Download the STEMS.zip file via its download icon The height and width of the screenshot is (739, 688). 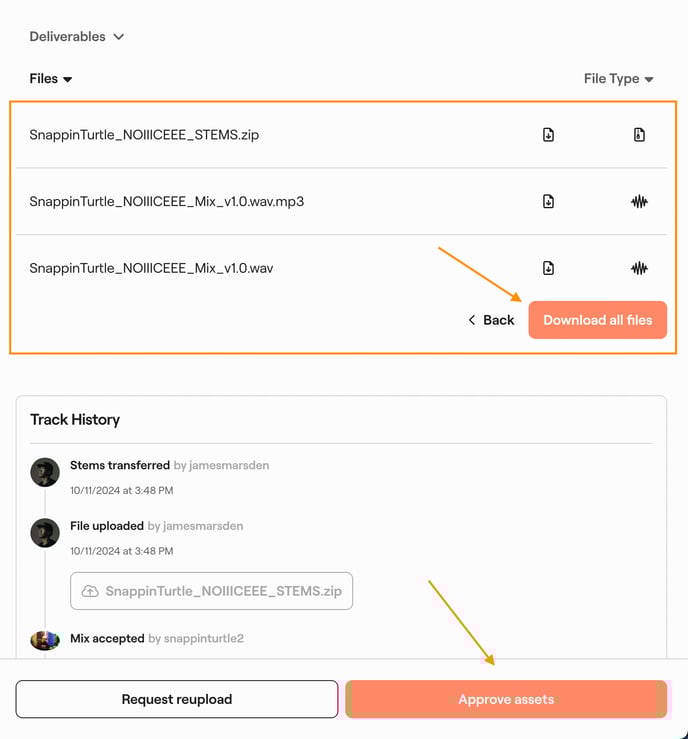548,135
